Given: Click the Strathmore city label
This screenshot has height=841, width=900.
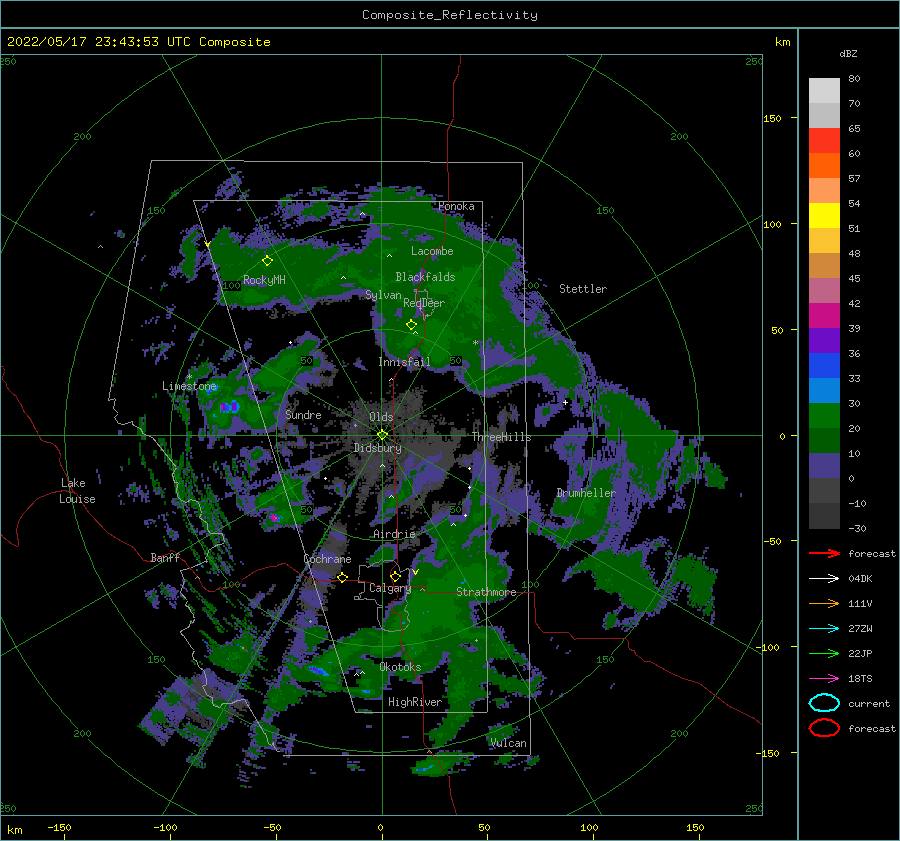Looking at the screenshot, I should coord(486,592).
